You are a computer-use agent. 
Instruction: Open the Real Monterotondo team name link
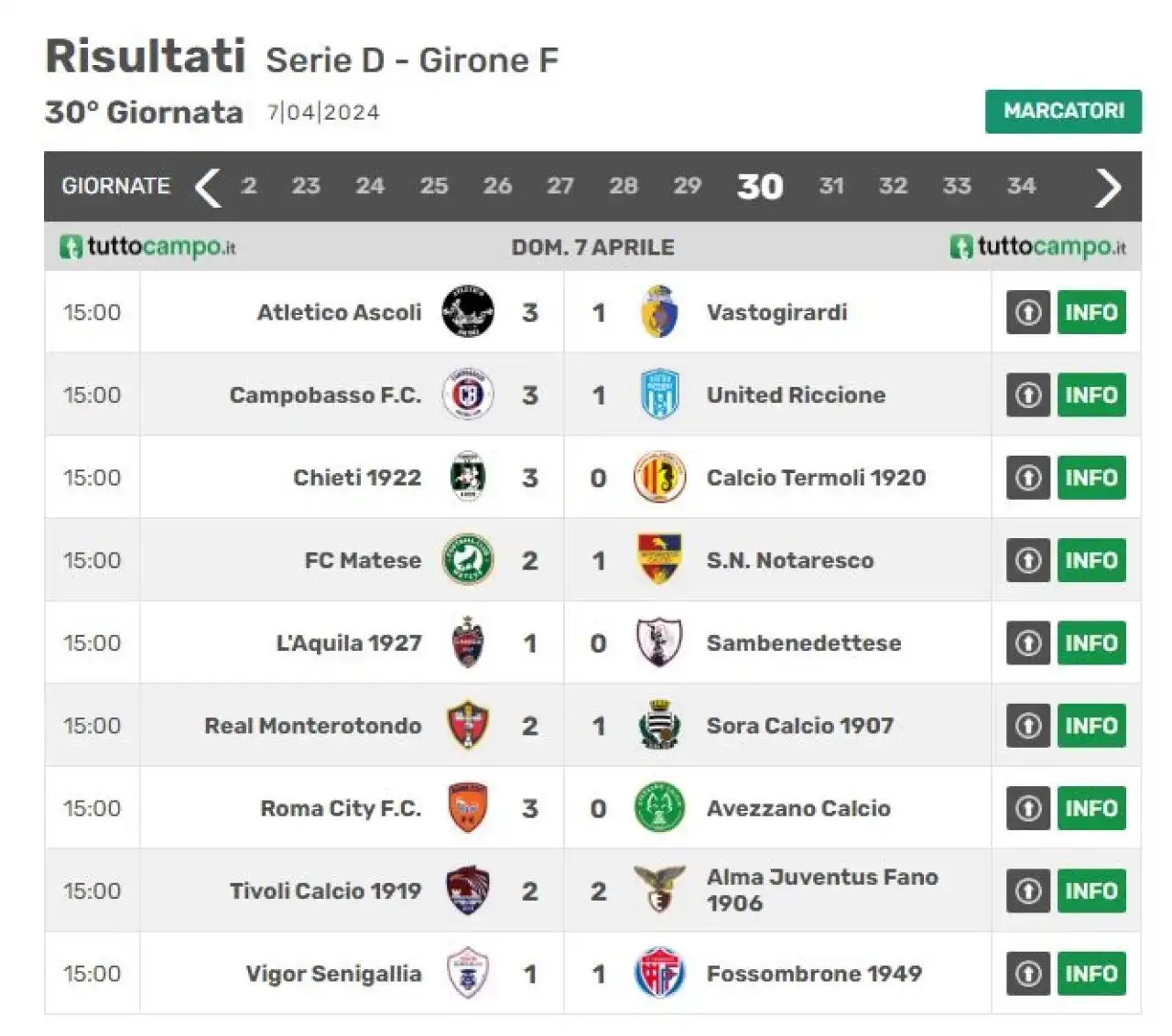tap(313, 726)
